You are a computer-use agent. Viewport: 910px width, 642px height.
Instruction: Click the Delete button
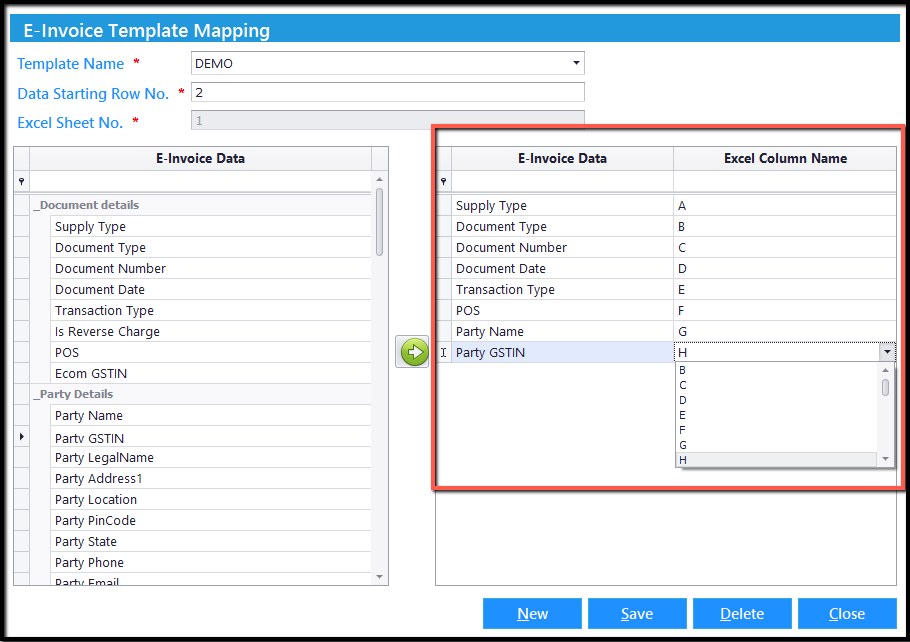pyautogui.click(x=742, y=614)
